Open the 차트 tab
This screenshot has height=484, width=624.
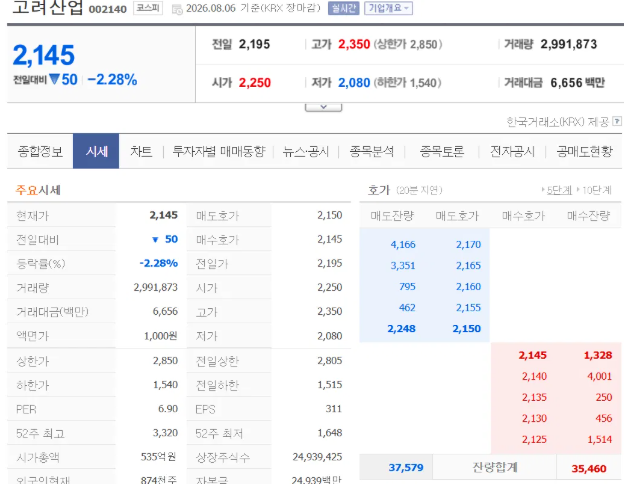click(x=141, y=151)
